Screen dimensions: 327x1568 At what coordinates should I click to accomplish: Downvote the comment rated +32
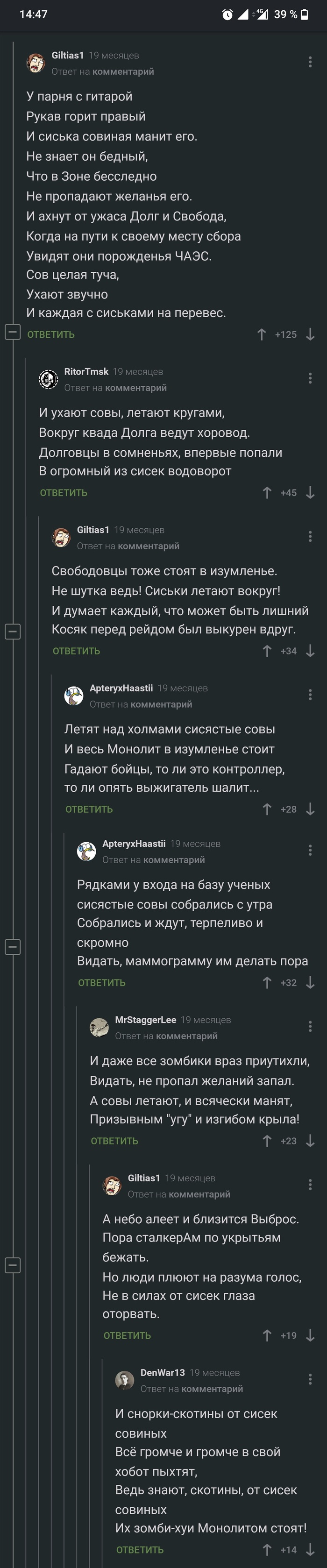pos(310,982)
